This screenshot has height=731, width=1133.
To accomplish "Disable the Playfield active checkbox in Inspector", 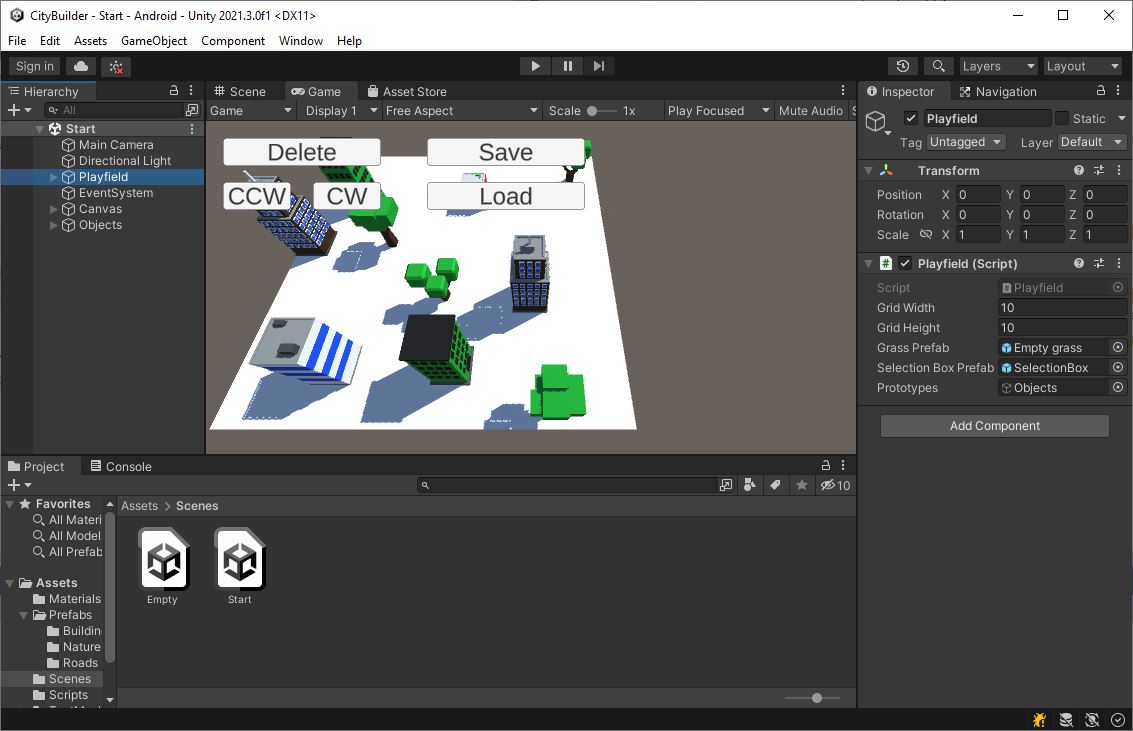I will [x=913, y=117].
